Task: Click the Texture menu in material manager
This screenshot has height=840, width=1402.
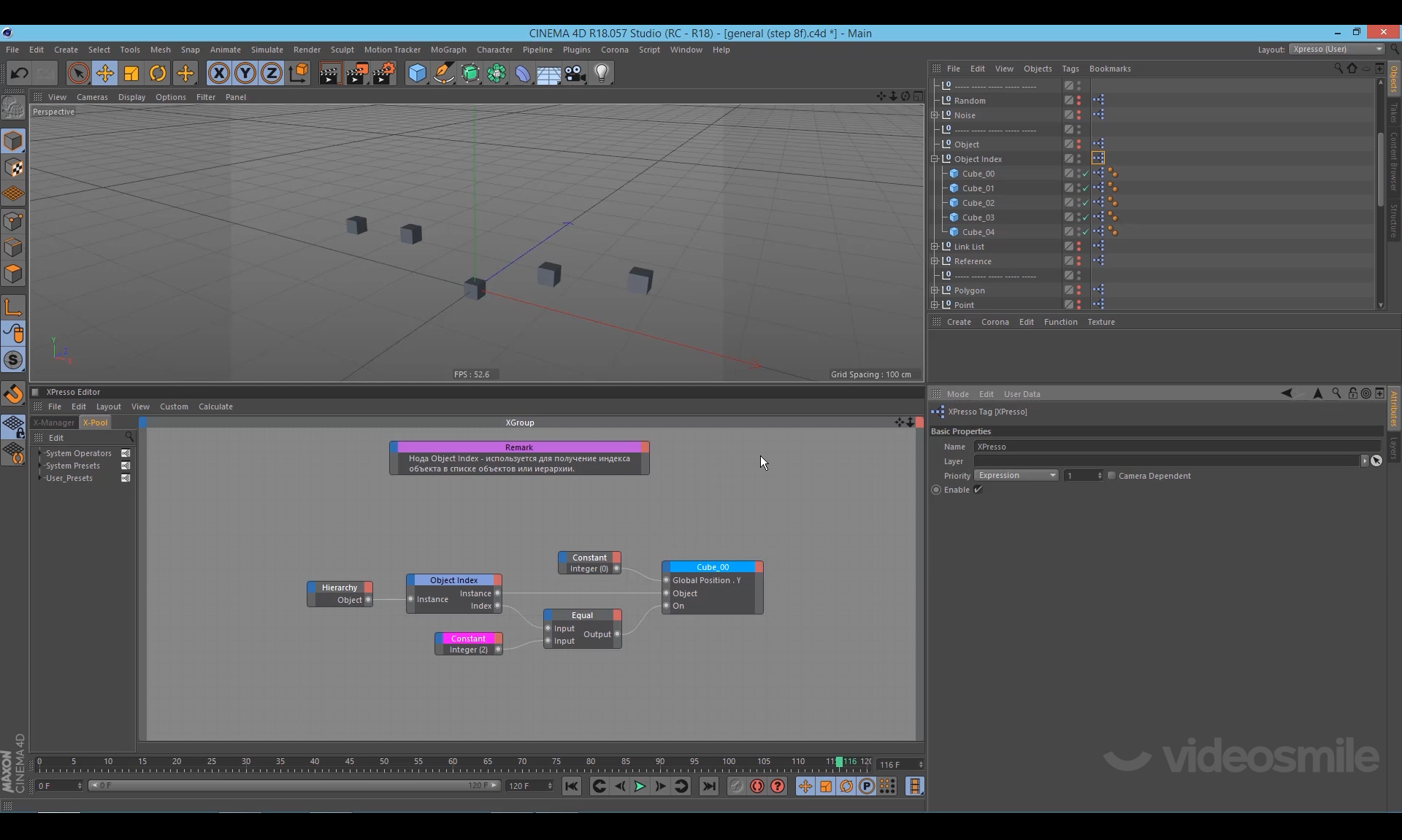Action: (x=1100, y=322)
